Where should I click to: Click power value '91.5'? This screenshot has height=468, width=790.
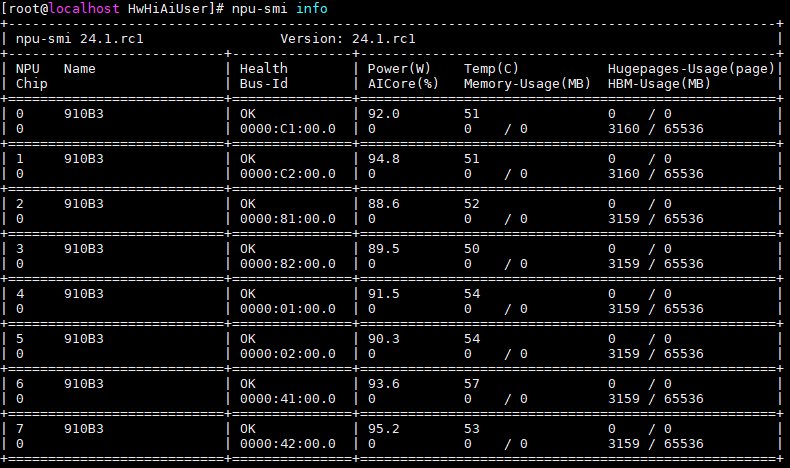click(x=383, y=294)
